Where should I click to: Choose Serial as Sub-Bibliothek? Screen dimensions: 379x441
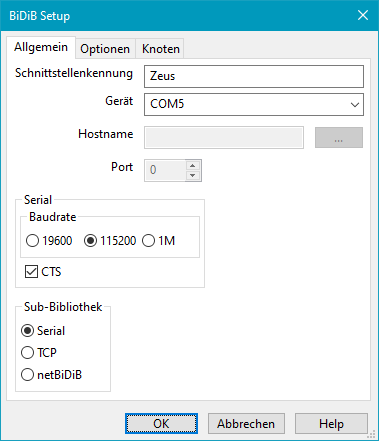pos(43,331)
